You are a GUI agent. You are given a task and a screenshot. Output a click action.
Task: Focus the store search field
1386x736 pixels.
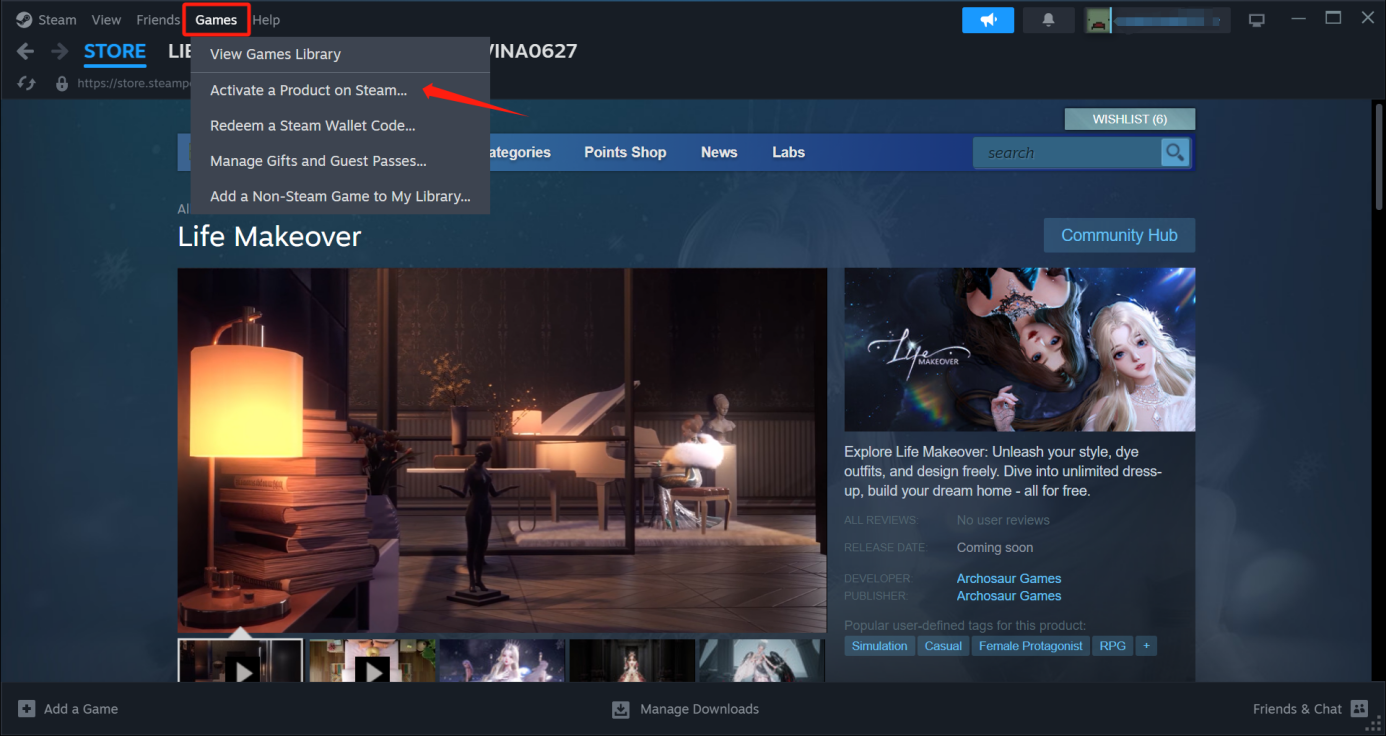click(1067, 153)
